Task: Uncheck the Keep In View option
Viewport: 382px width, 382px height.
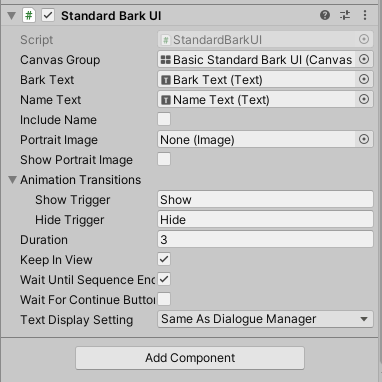Action: click(164, 259)
